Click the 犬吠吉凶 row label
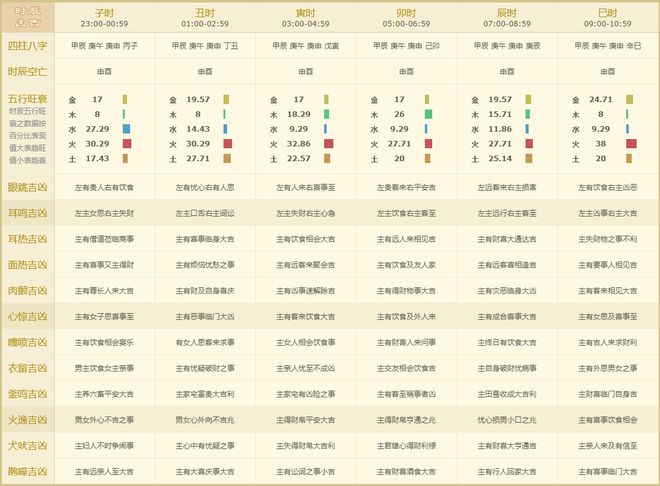 pyautogui.click(x=27, y=446)
